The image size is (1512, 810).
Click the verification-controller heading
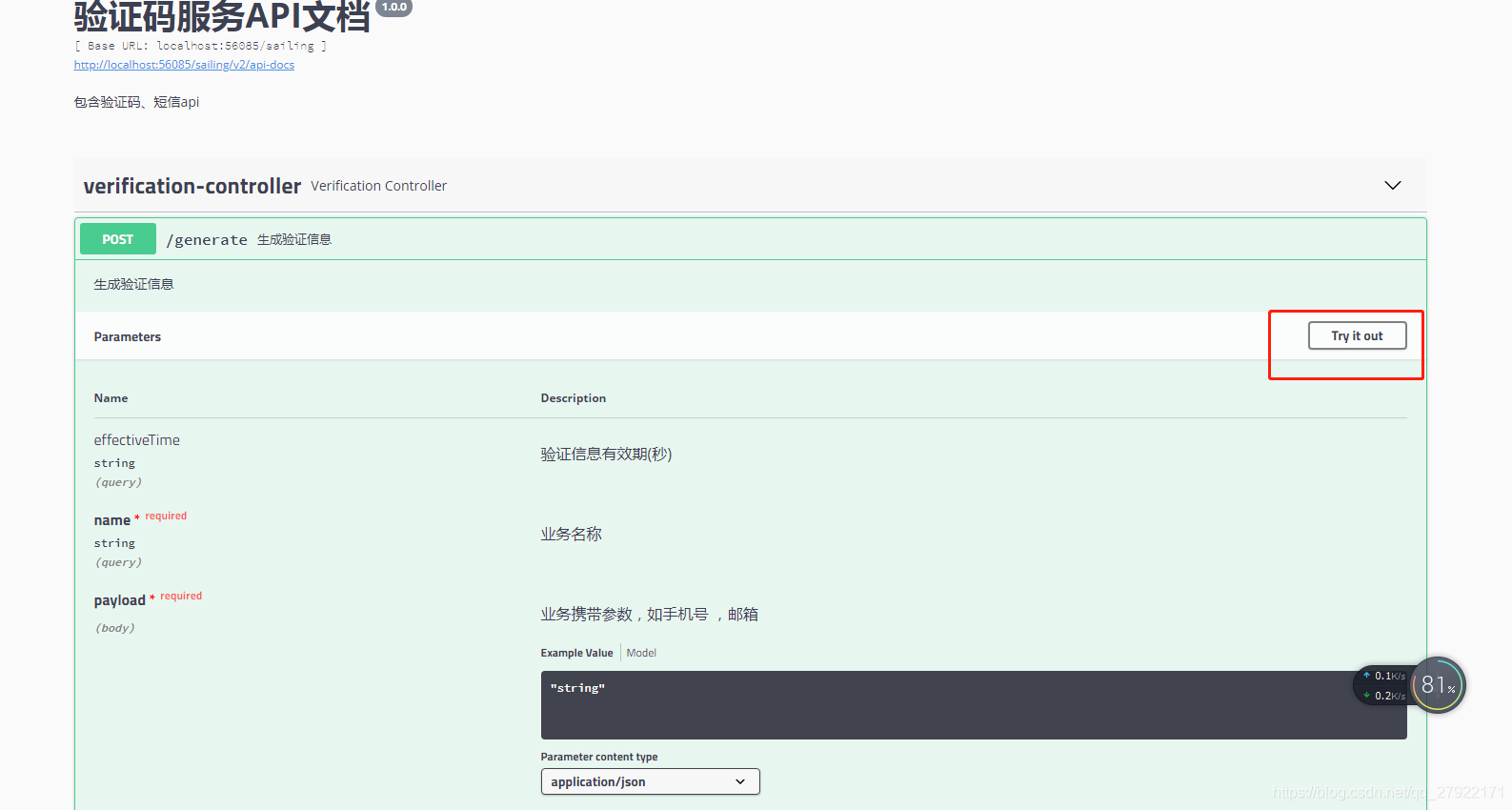192,186
